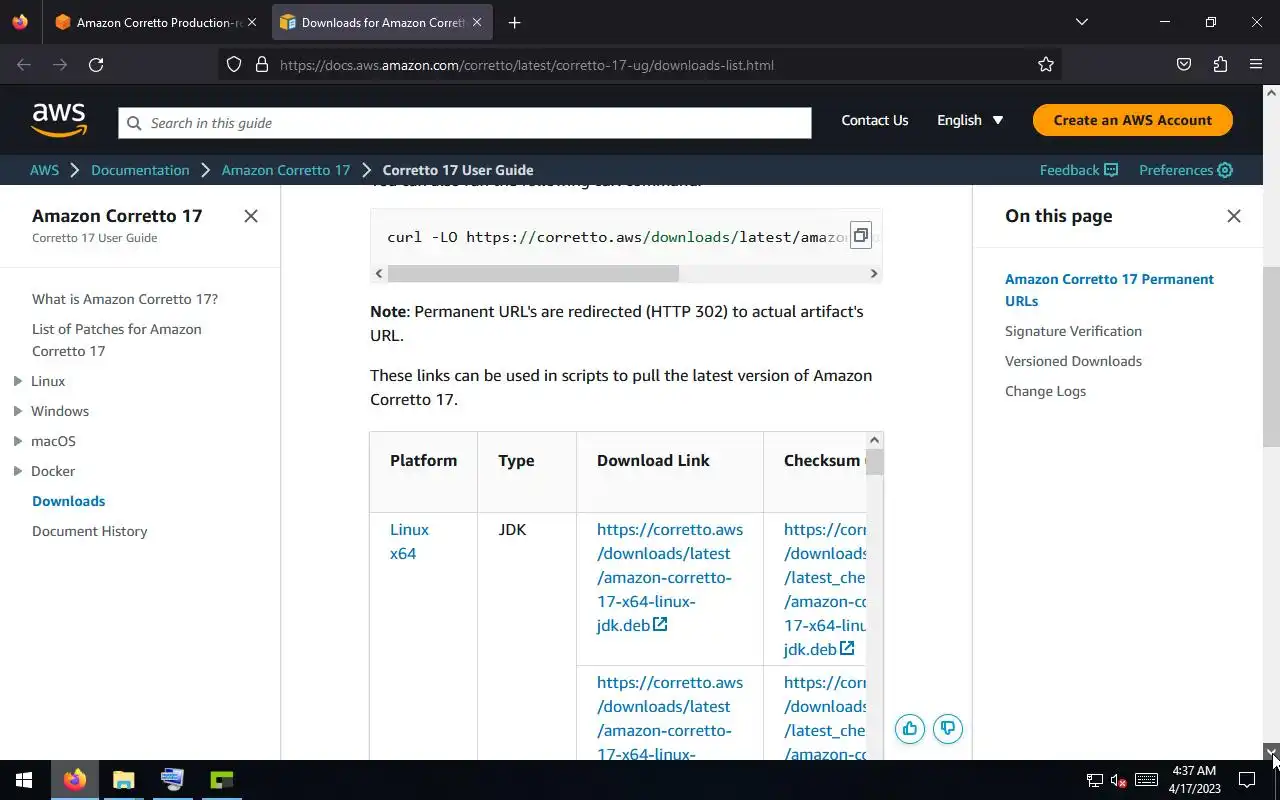
Task: Go to AWS breadcrumb link
Action: point(44,170)
